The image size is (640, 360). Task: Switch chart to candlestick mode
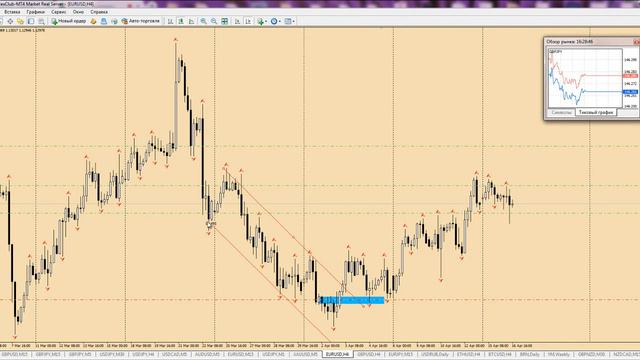click(181, 21)
